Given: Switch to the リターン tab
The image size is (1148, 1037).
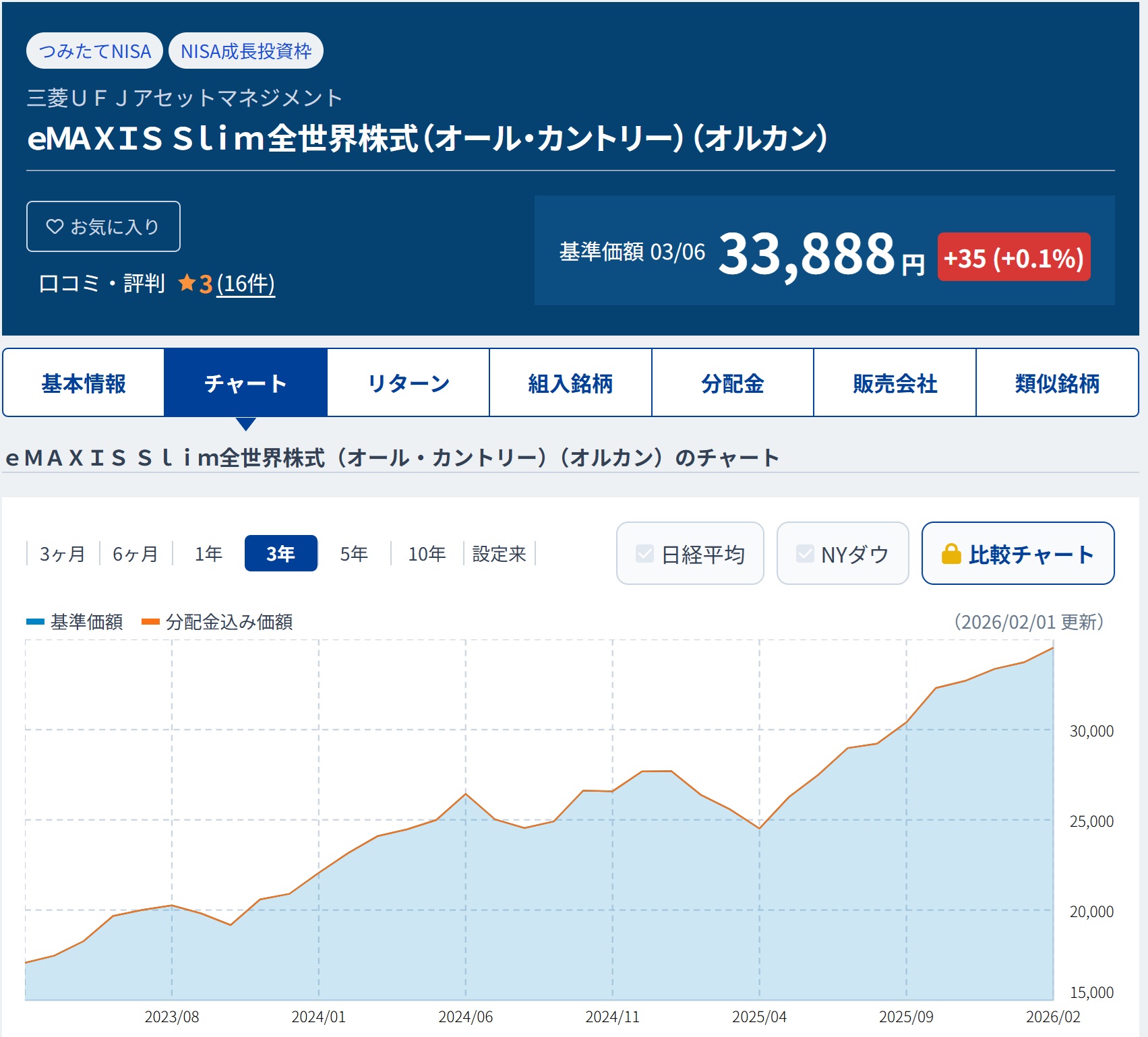Looking at the screenshot, I should (x=409, y=383).
